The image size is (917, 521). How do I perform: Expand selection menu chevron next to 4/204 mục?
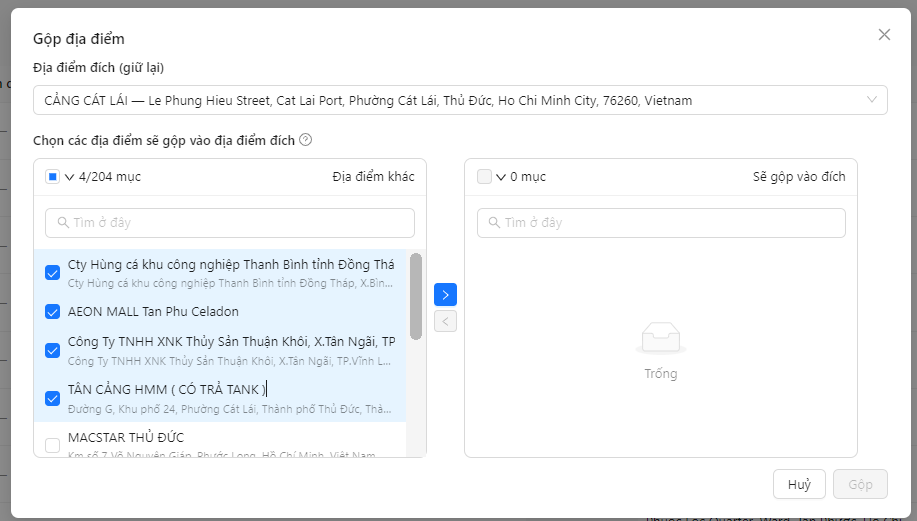(x=70, y=177)
